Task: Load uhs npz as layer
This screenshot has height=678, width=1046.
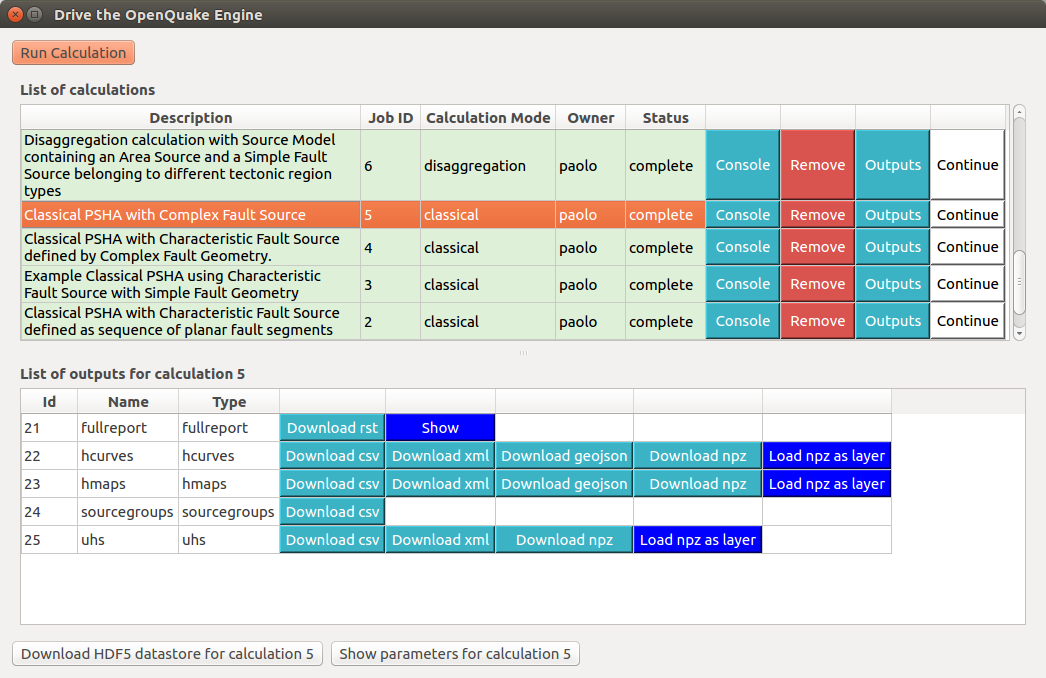Action: 697,539
